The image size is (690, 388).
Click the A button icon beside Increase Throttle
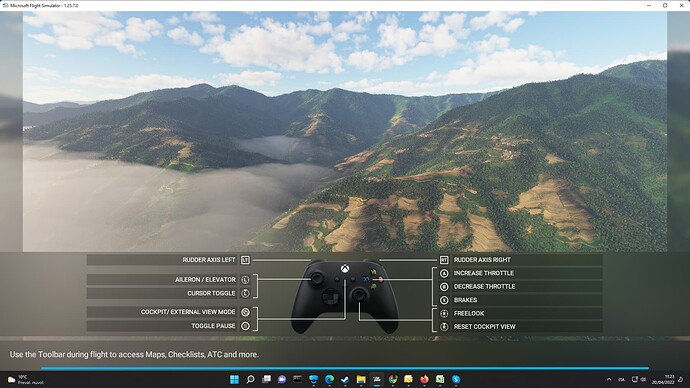click(x=444, y=273)
